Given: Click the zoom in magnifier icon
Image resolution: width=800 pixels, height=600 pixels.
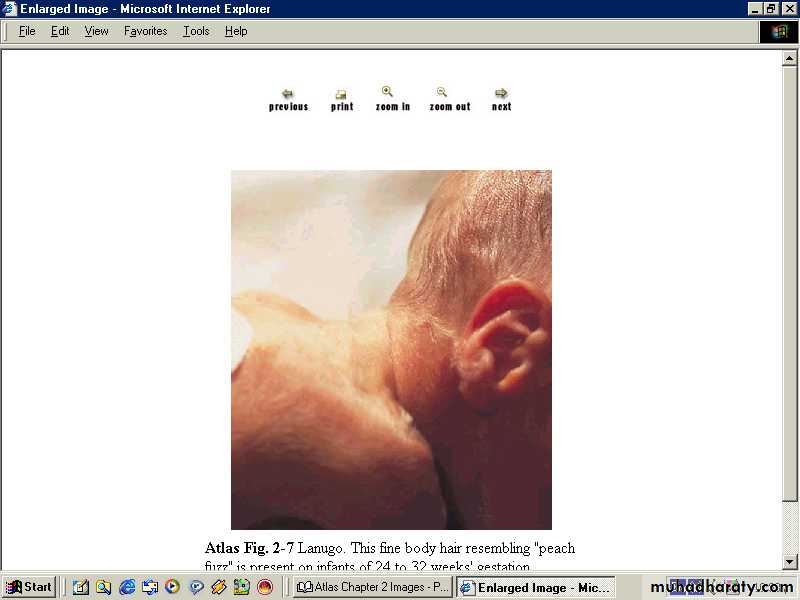Looking at the screenshot, I should pos(388,92).
